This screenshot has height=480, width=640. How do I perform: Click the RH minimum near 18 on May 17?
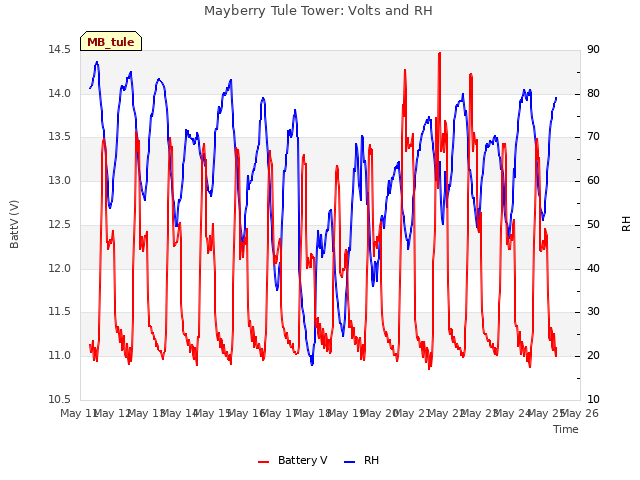tap(312, 364)
